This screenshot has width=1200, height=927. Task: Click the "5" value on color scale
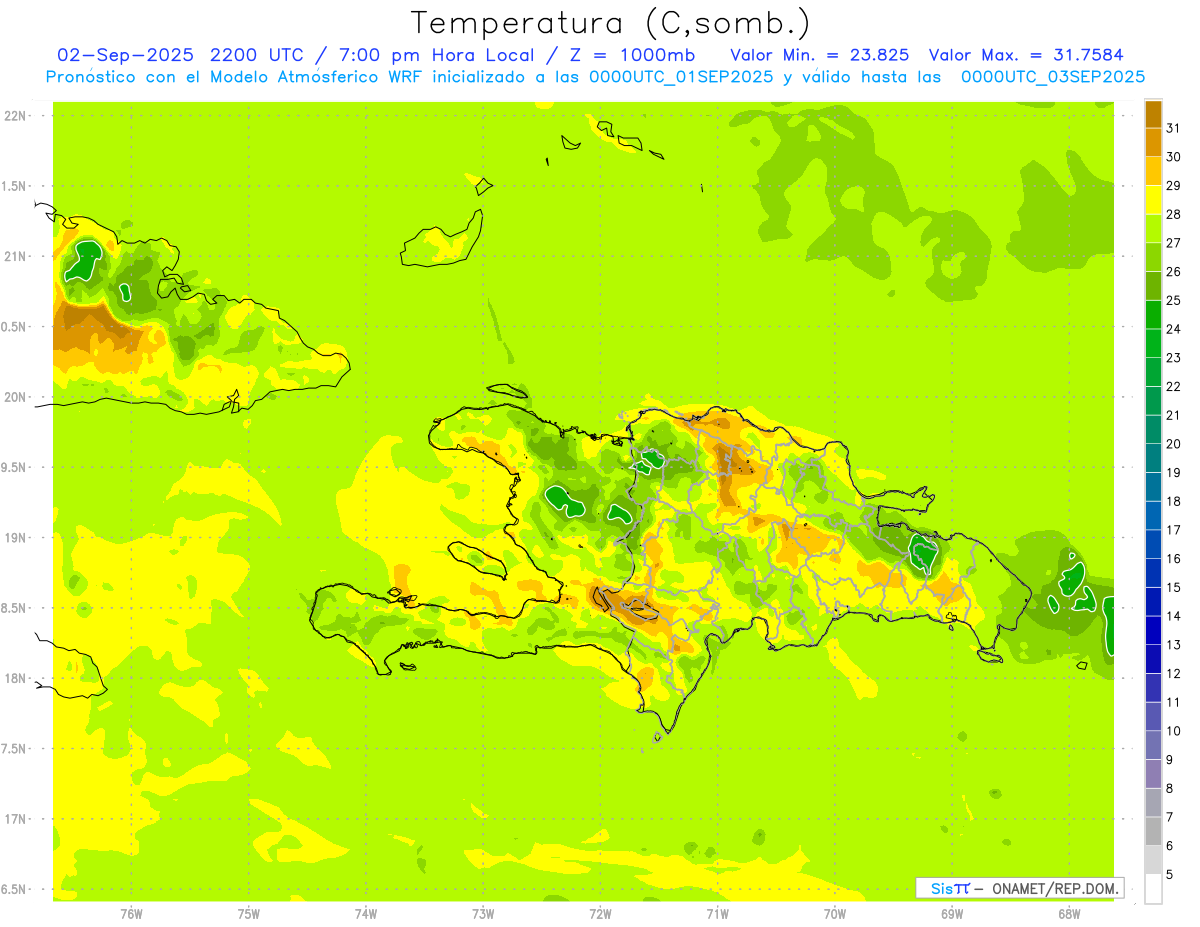click(1171, 875)
